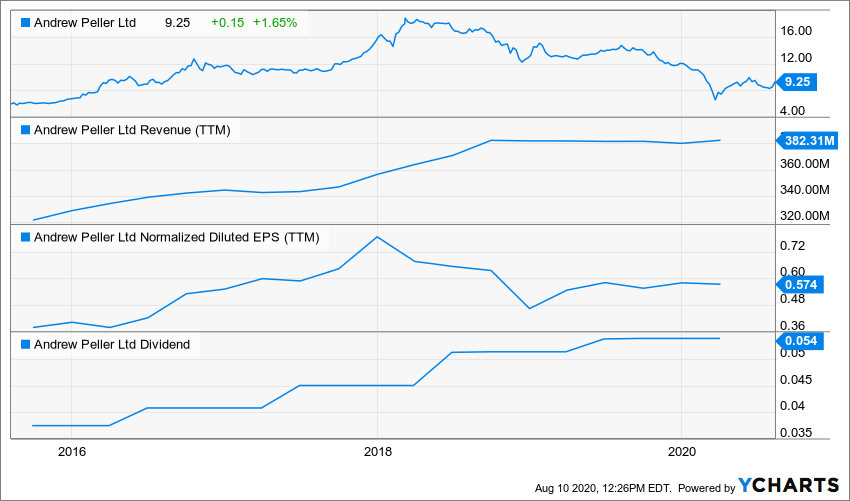Image resolution: width=850 pixels, height=501 pixels.
Task: Select the 'Andrew Peller Ltd' price legend label
Action: tap(85, 23)
